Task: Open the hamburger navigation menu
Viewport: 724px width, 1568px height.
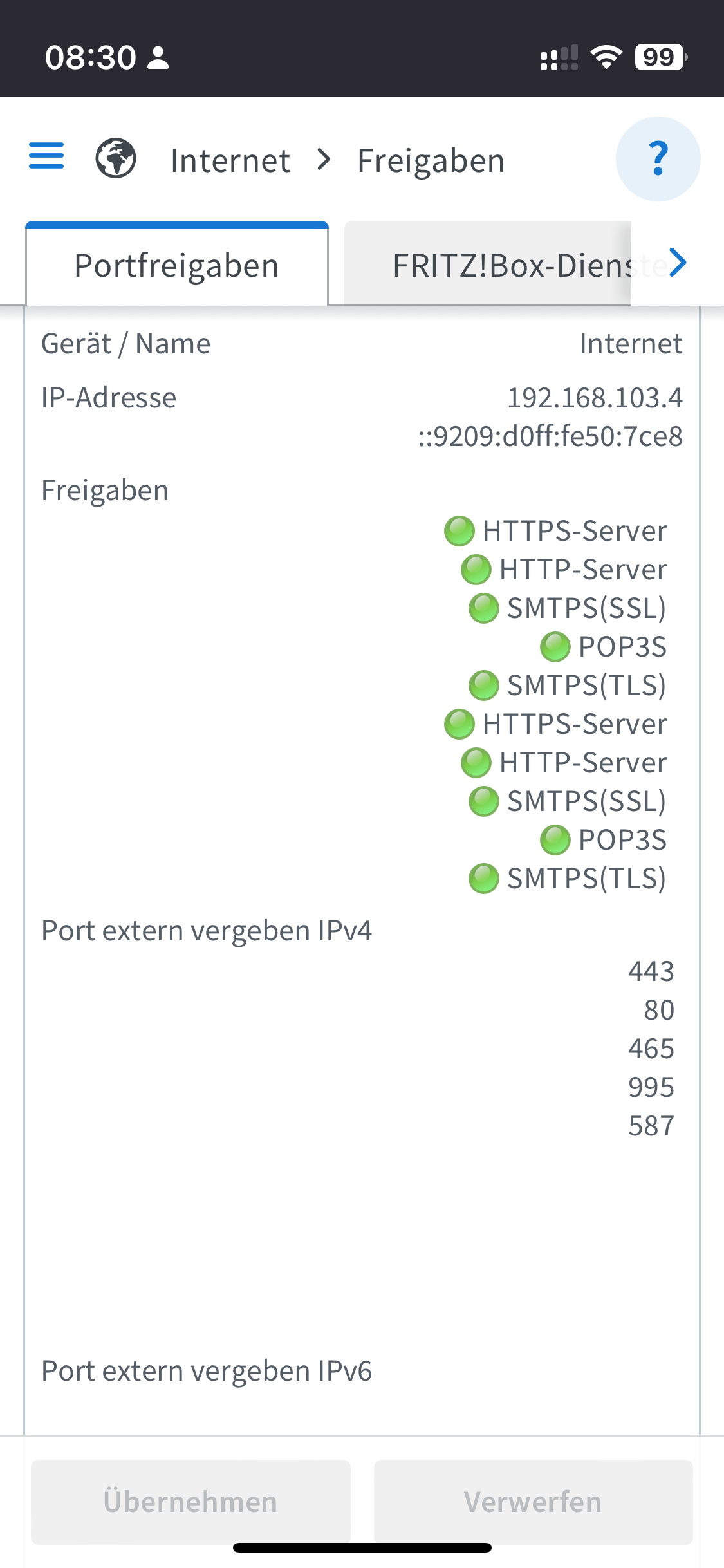Action: (46, 156)
